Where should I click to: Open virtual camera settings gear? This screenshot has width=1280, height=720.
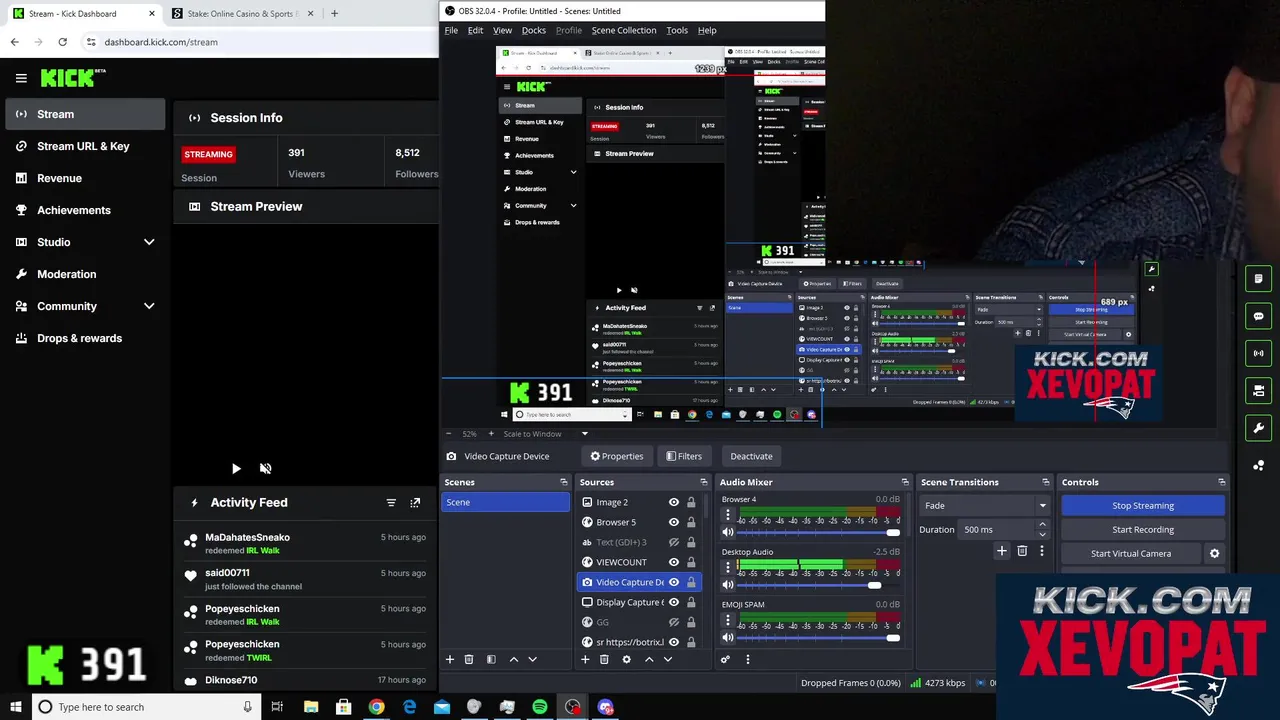1214,553
